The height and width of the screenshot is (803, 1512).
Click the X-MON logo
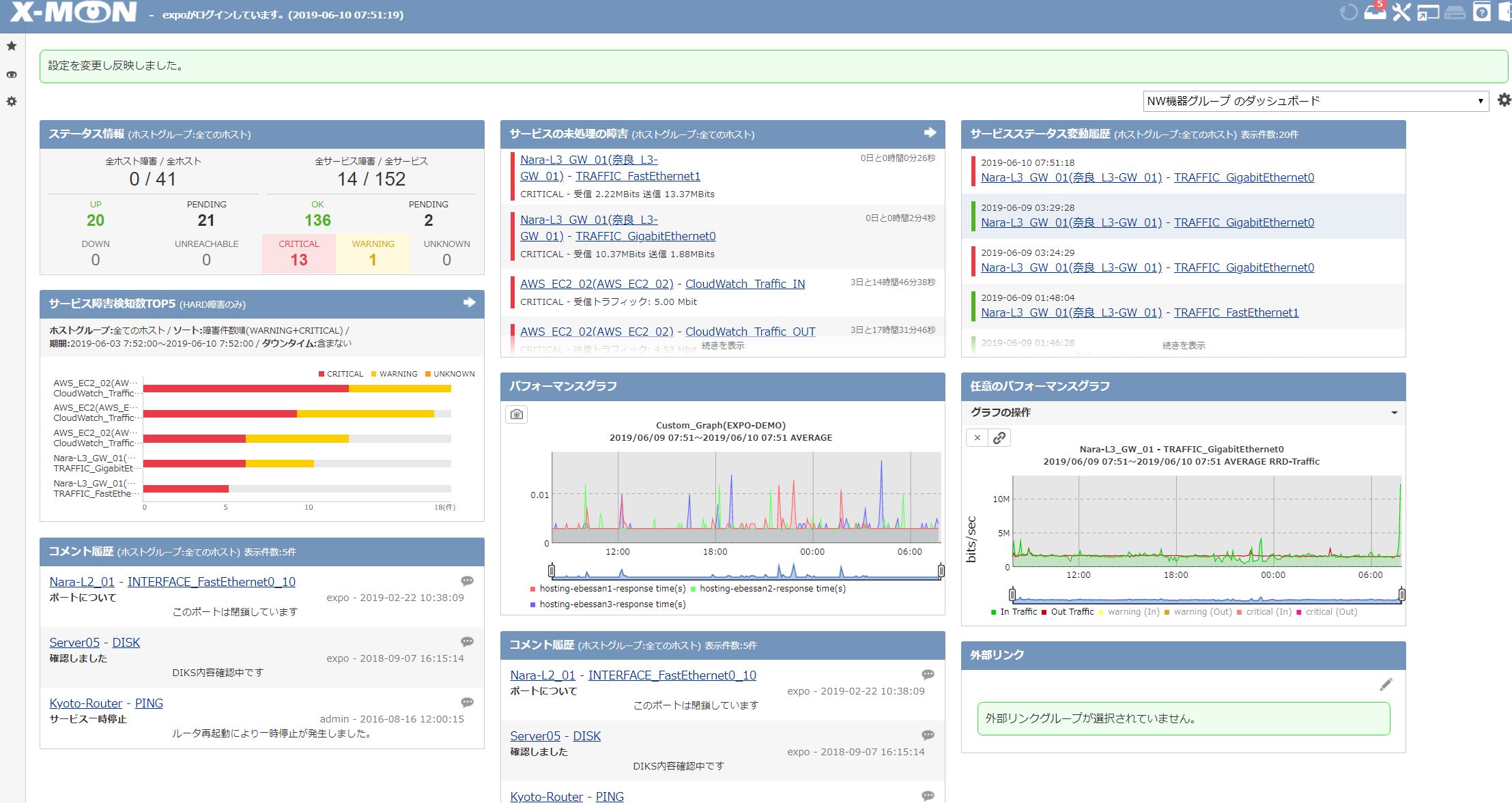point(74,13)
